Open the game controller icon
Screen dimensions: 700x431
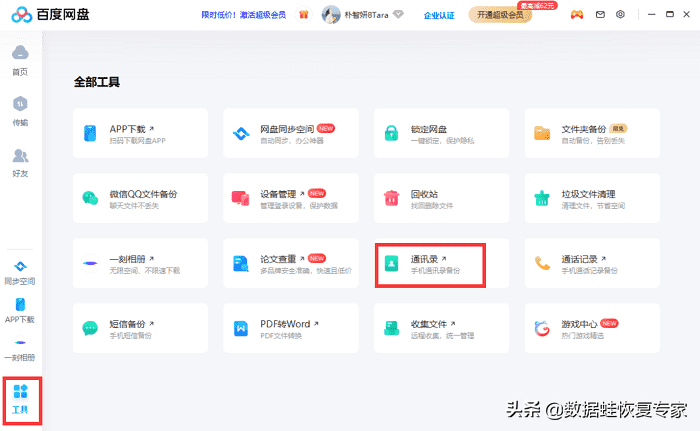[x=577, y=15]
